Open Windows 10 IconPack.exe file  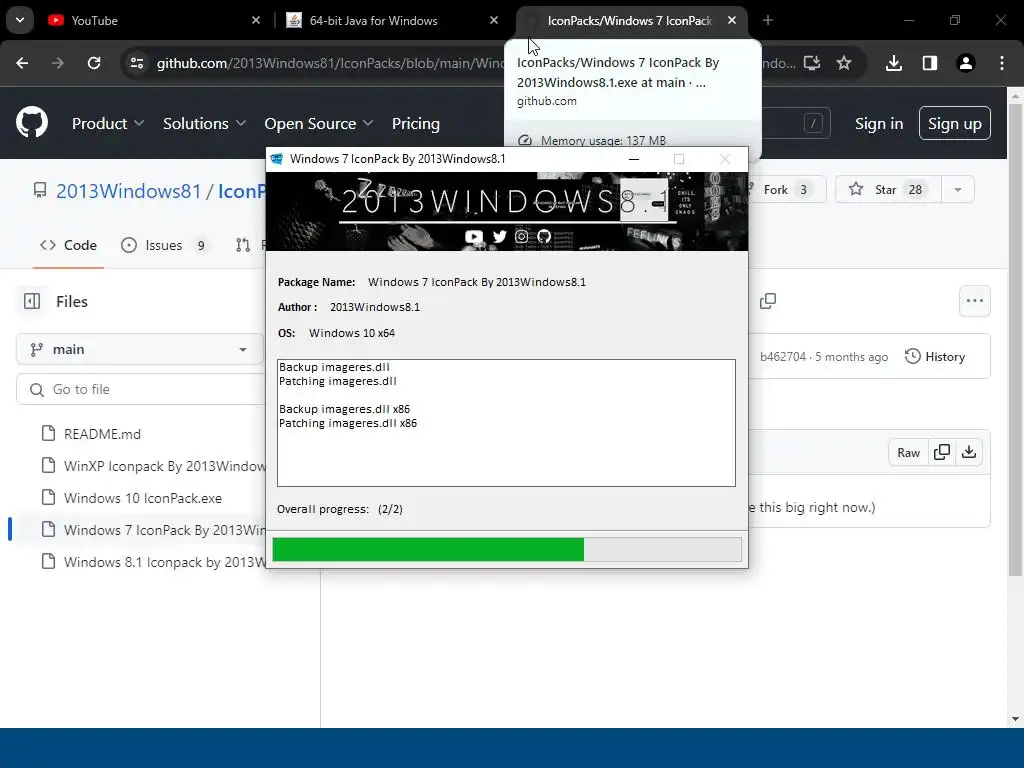[143, 498]
